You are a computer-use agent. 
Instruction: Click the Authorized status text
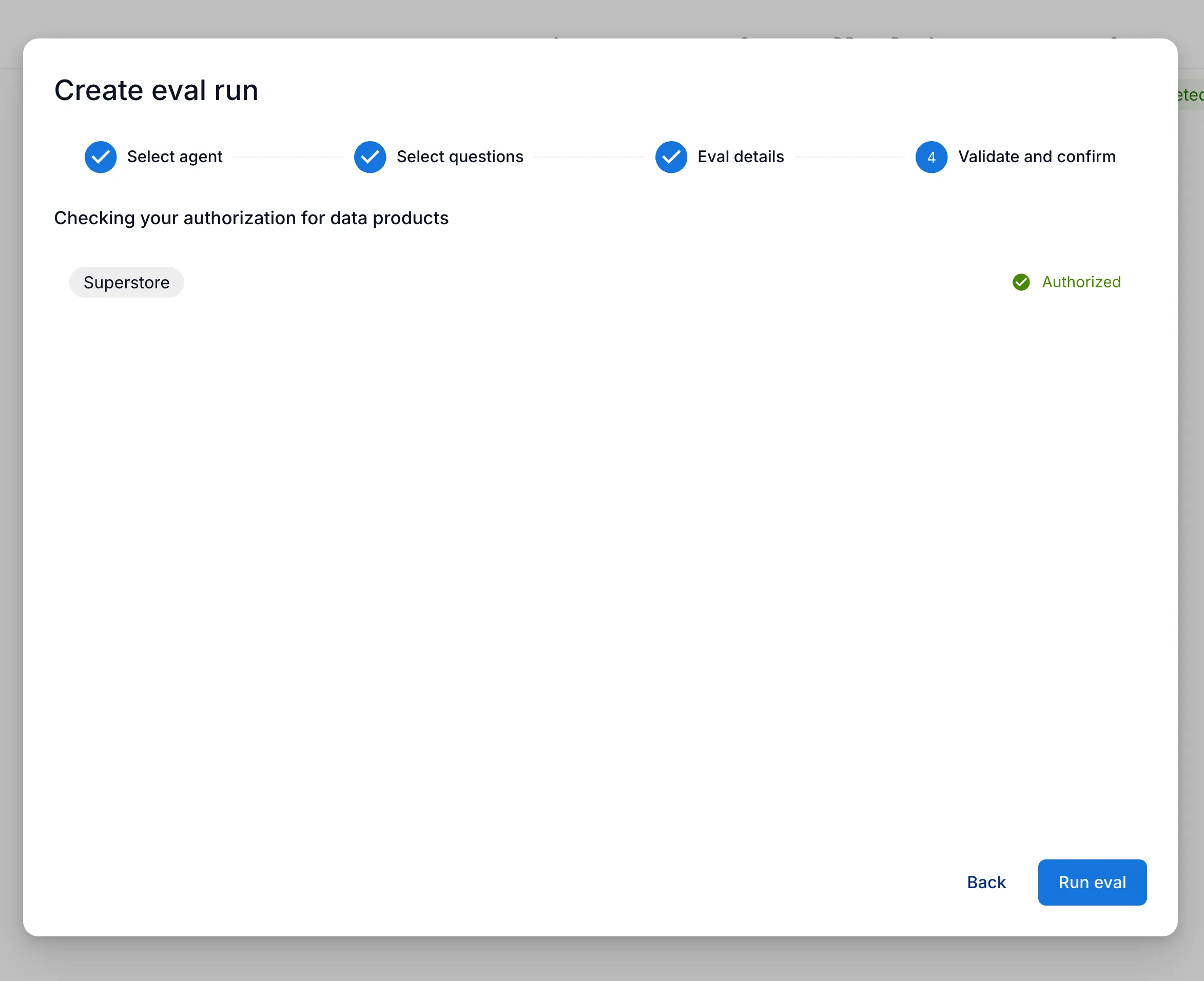tap(1081, 282)
